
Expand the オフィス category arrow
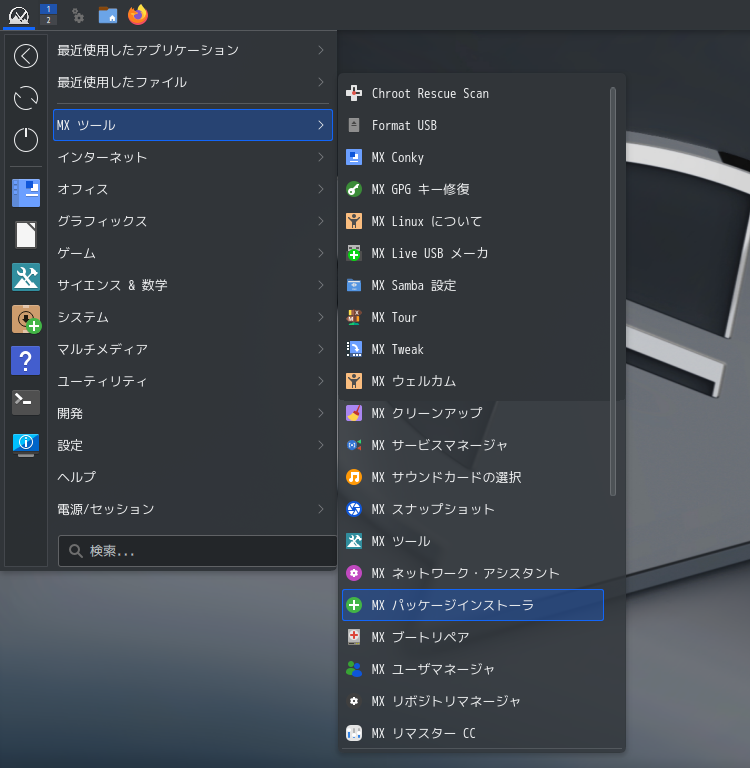click(x=321, y=189)
